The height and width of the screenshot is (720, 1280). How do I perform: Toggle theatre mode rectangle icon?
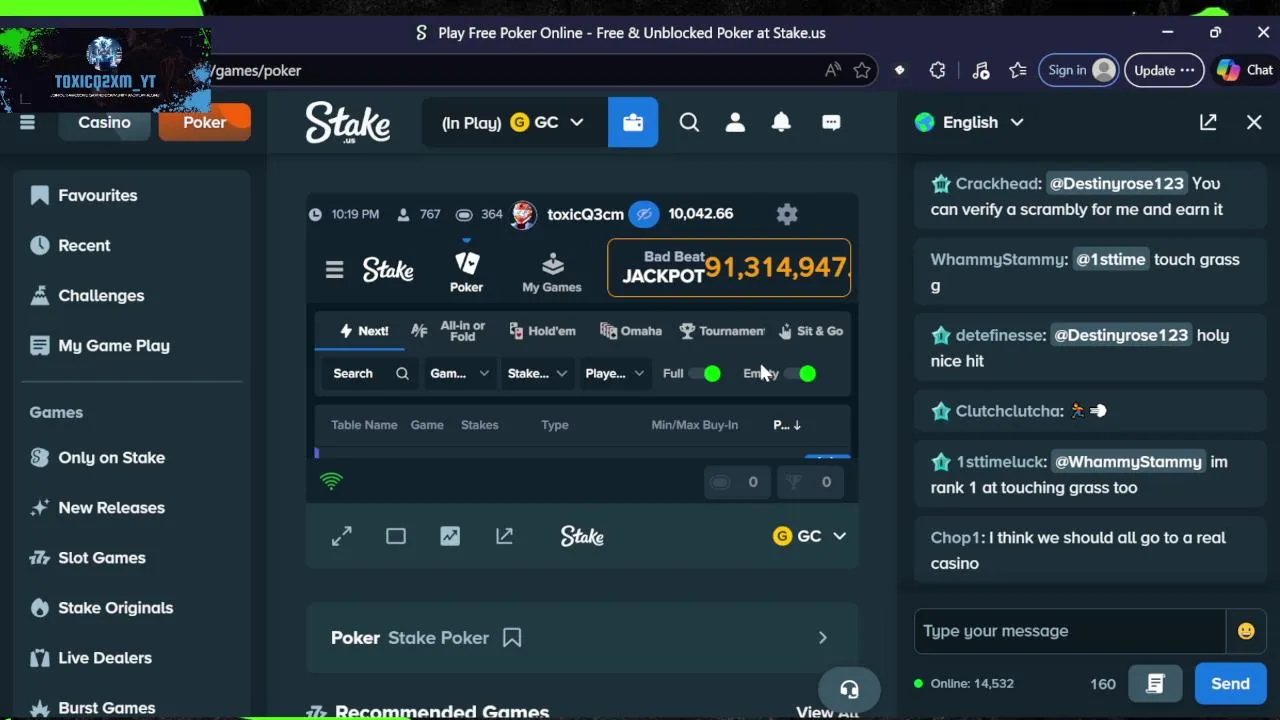(396, 537)
